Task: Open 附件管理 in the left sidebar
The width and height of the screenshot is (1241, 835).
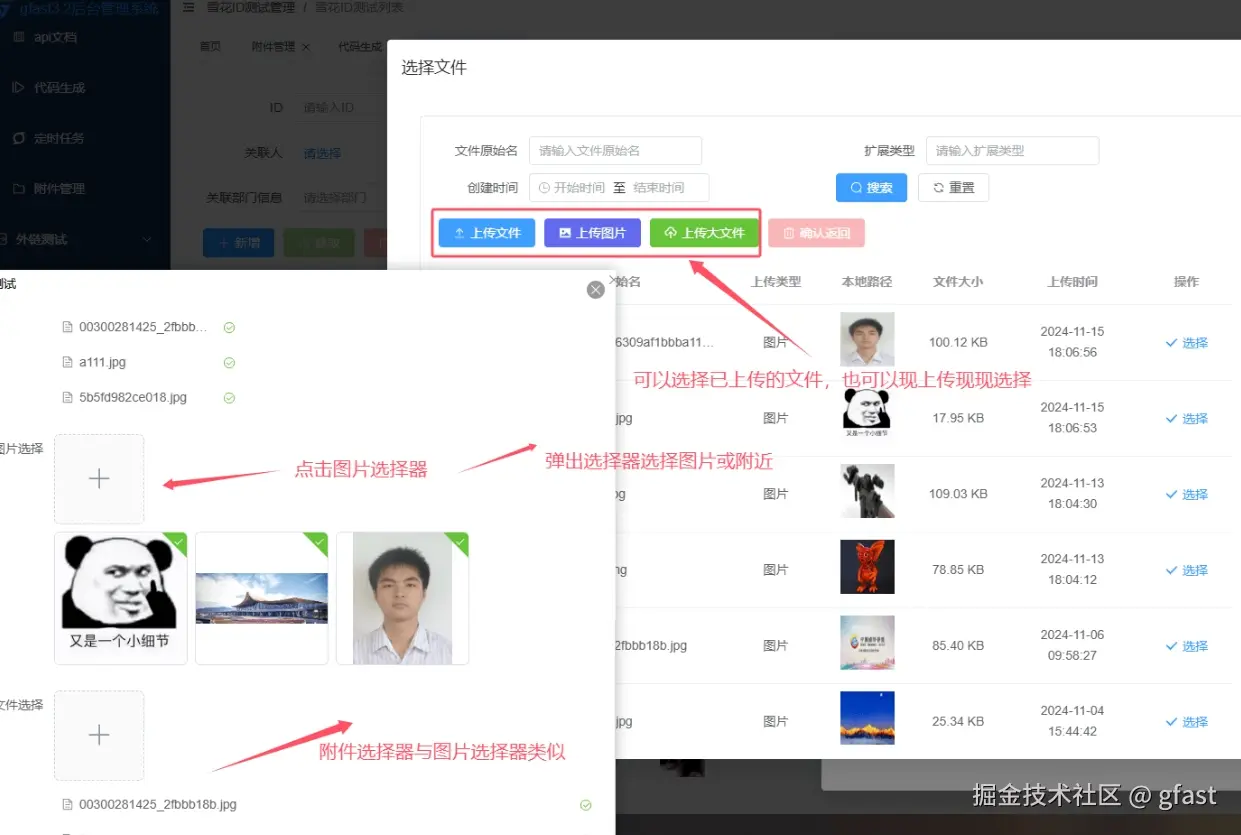Action: (x=59, y=188)
